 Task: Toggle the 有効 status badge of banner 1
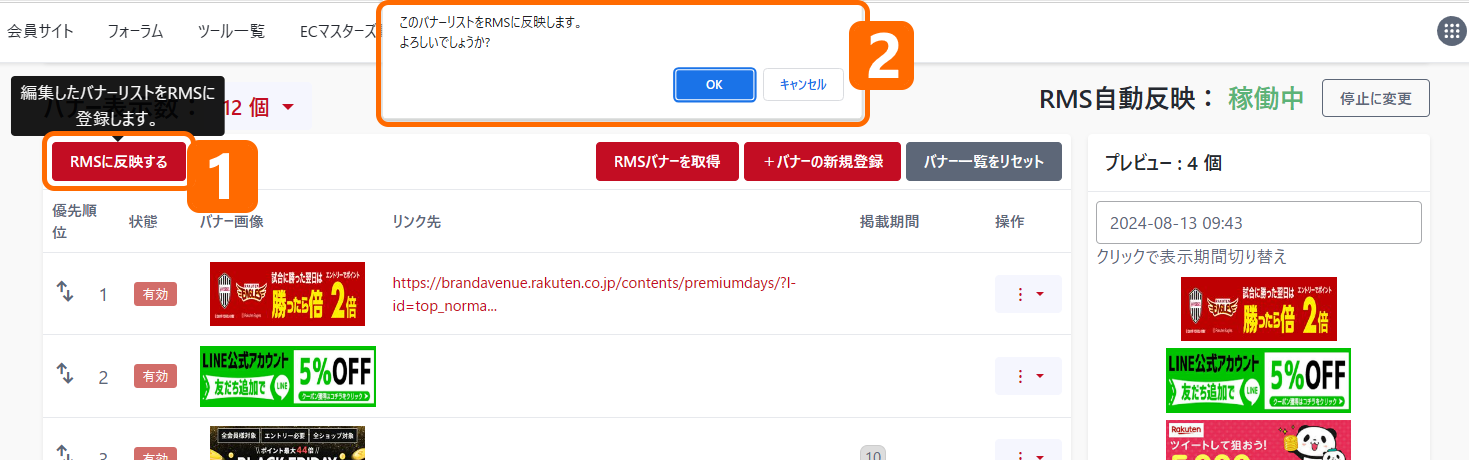coord(155,294)
